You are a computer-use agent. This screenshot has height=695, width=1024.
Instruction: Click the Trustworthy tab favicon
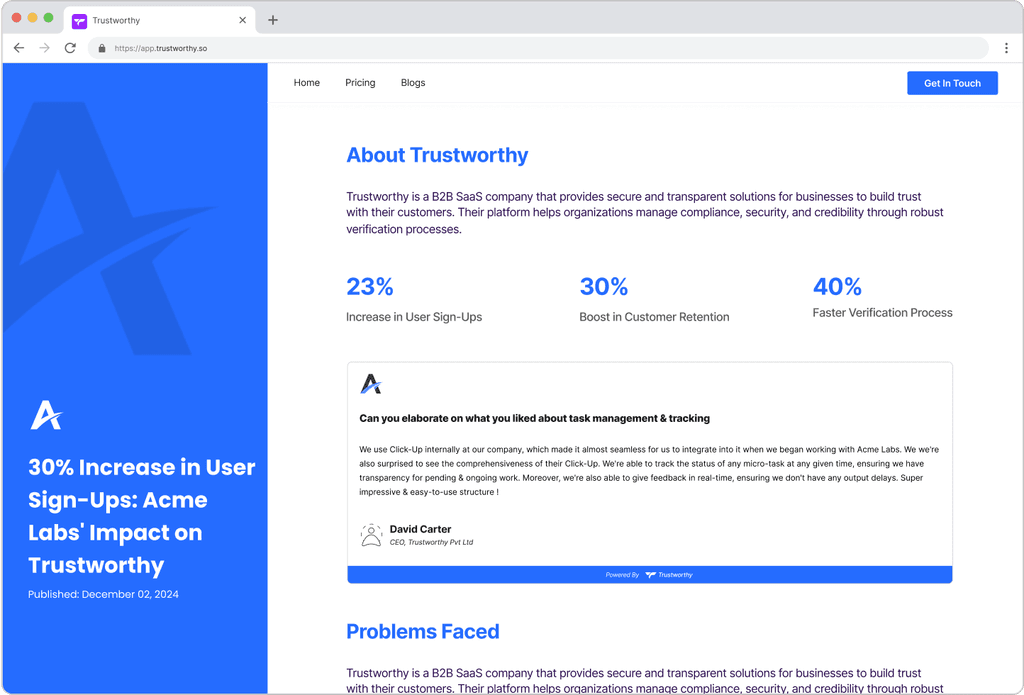coord(79,21)
